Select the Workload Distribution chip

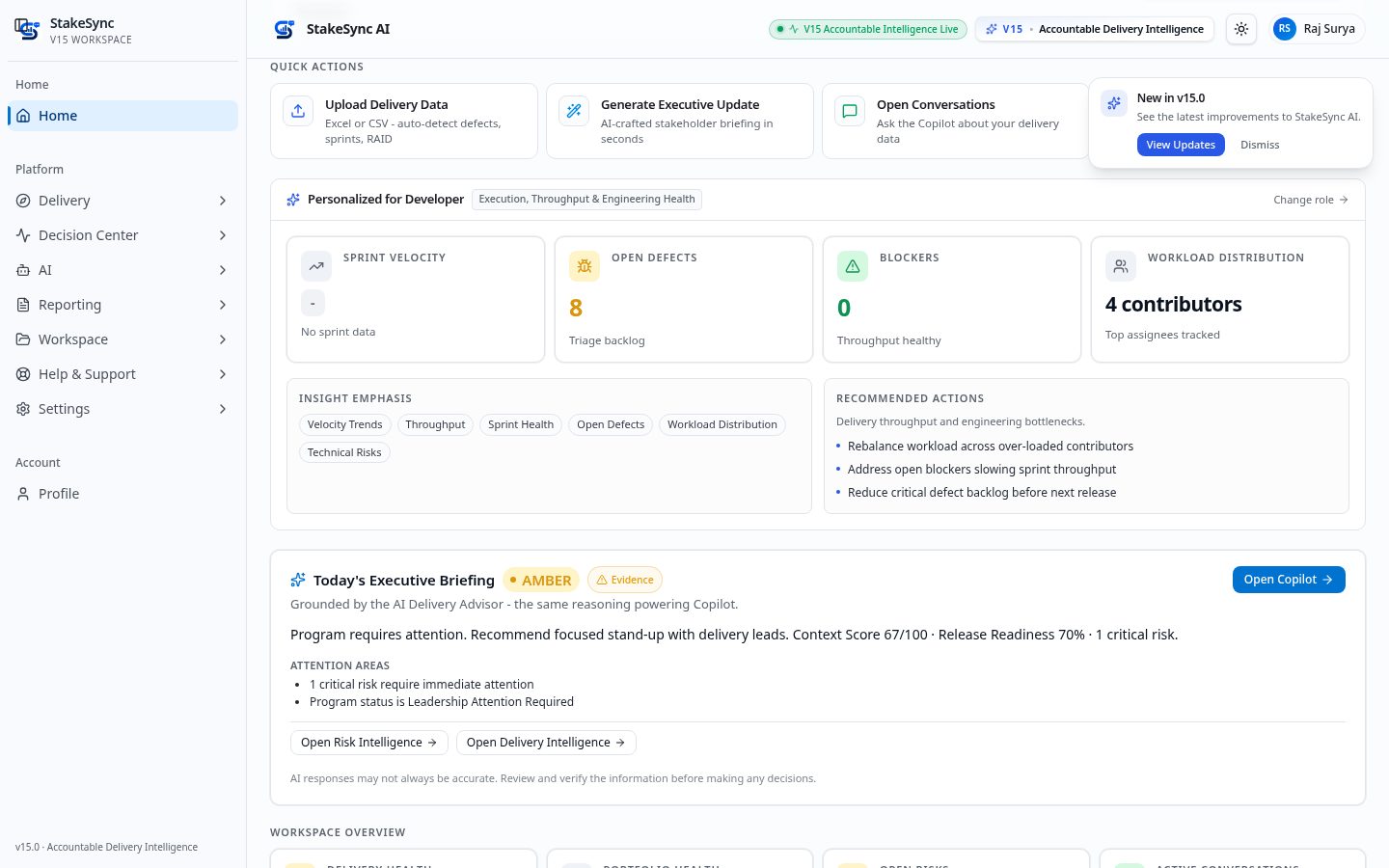(x=722, y=424)
